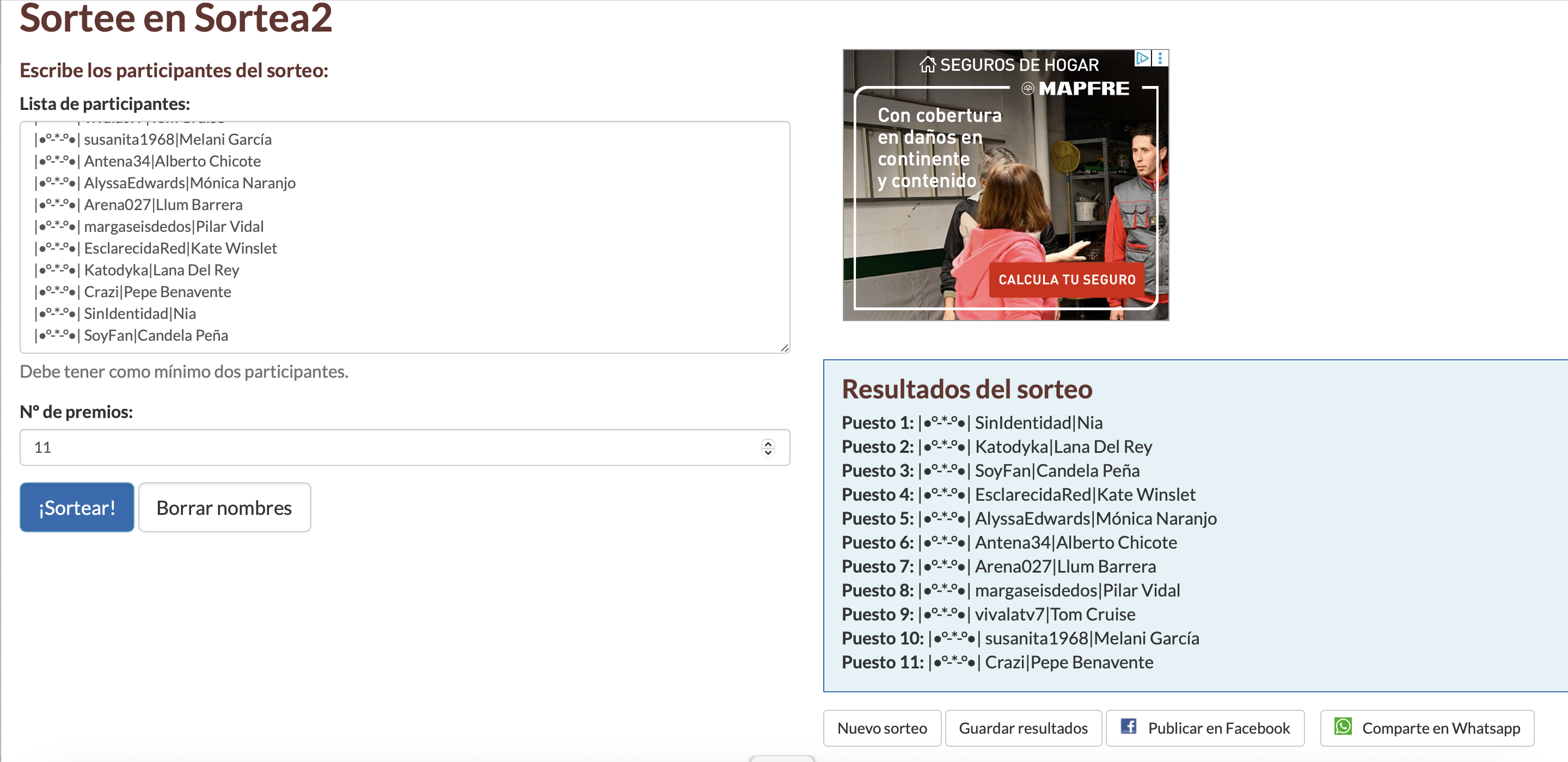The height and width of the screenshot is (762, 1568).
Task: Increase number of prizes with up arrow
Action: tap(768, 443)
